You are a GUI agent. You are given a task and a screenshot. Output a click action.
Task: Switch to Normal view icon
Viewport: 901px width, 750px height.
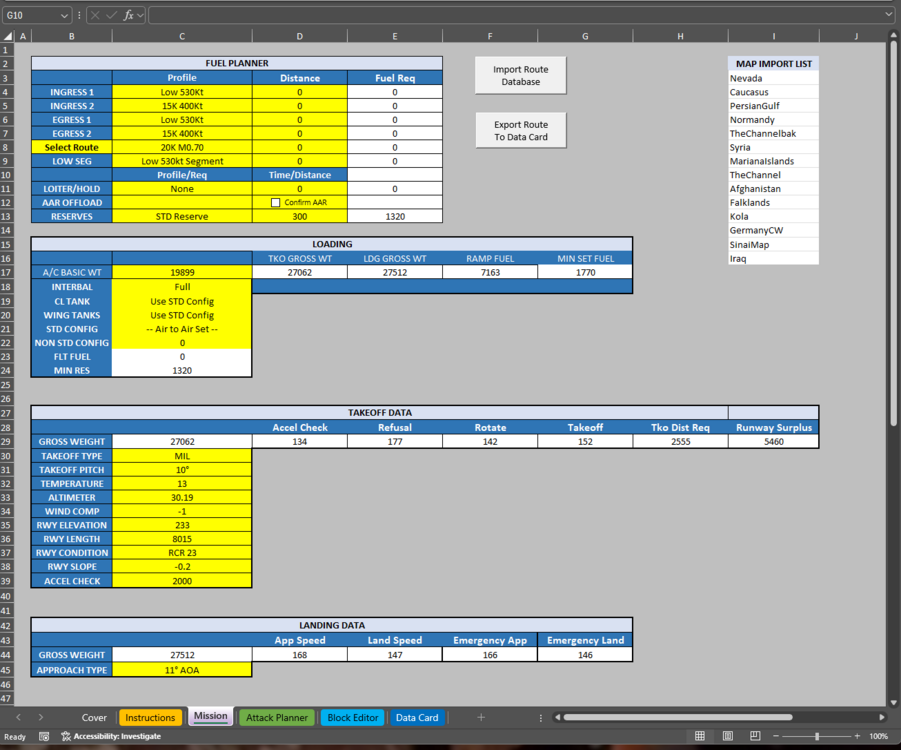[x=700, y=736]
